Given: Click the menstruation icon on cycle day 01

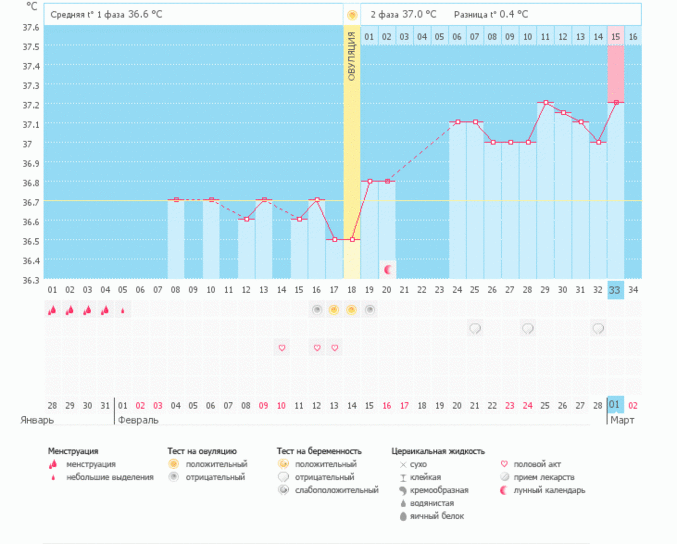Looking at the screenshot, I should (52, 310).
